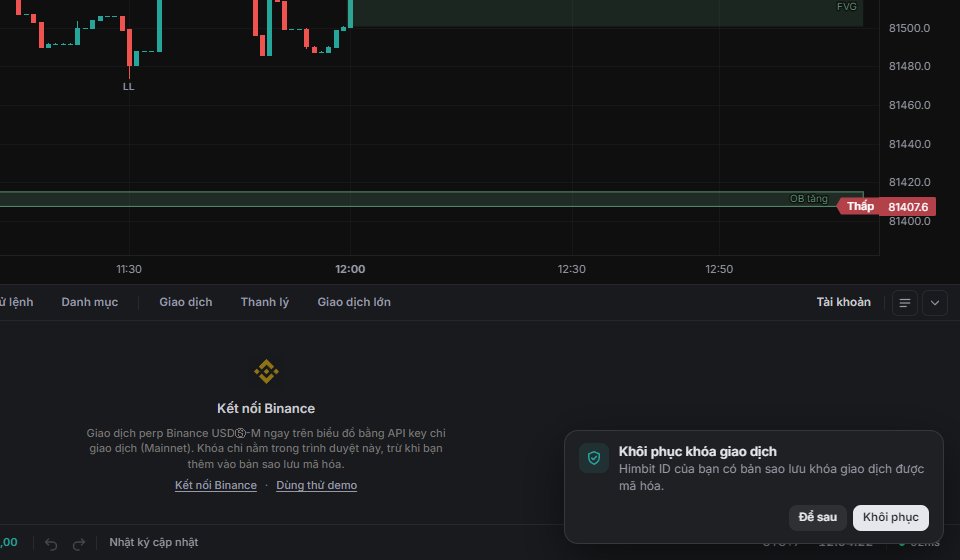
Task: Open the Thanh lý tab
Action: [x=264, y=302]
